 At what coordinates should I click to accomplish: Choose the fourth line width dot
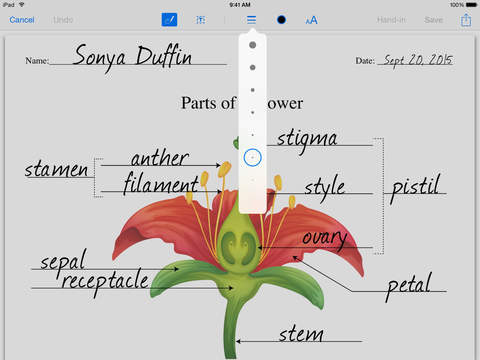tap(253, 112)
